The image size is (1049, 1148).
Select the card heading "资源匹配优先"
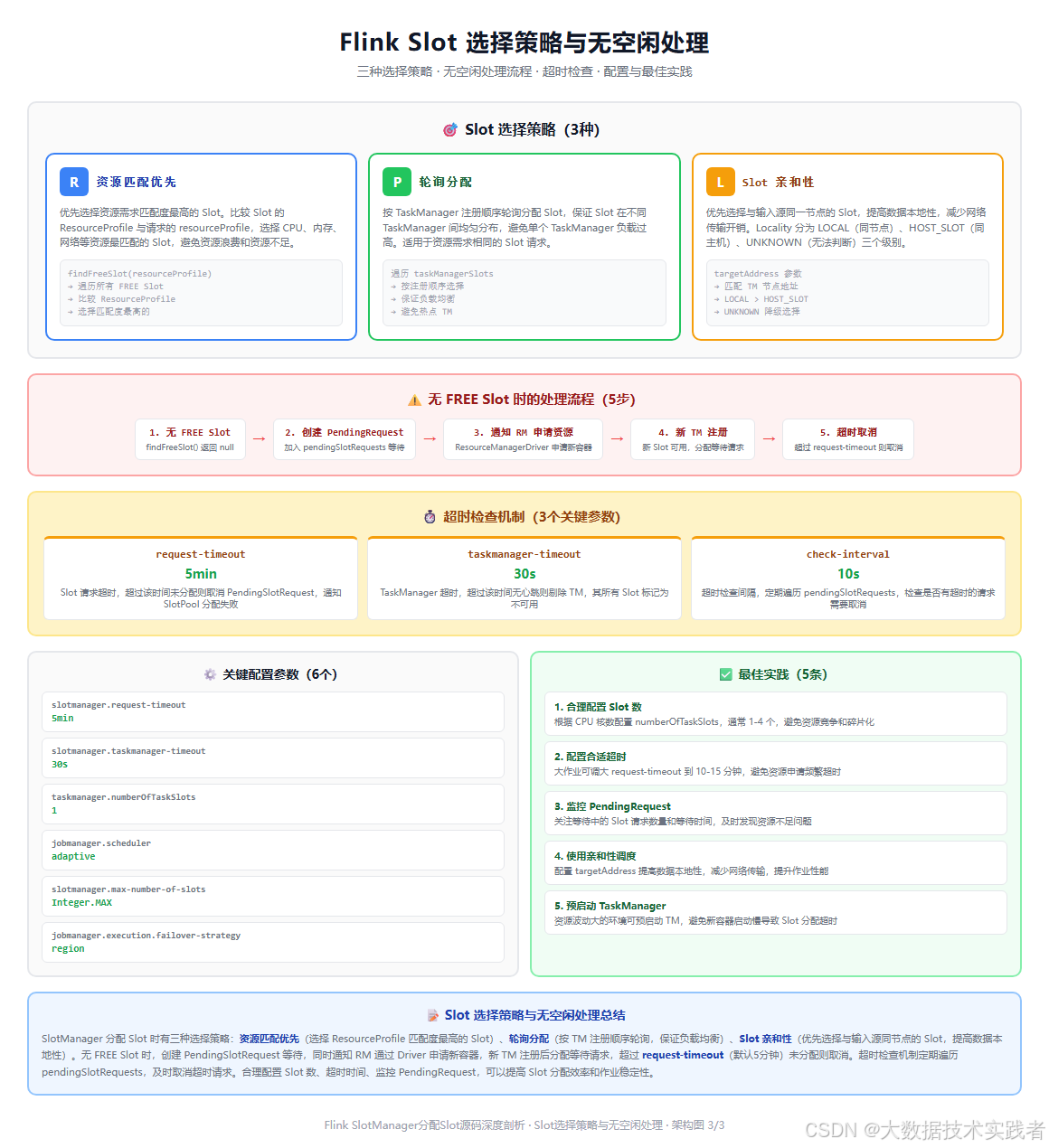[137, 182]
